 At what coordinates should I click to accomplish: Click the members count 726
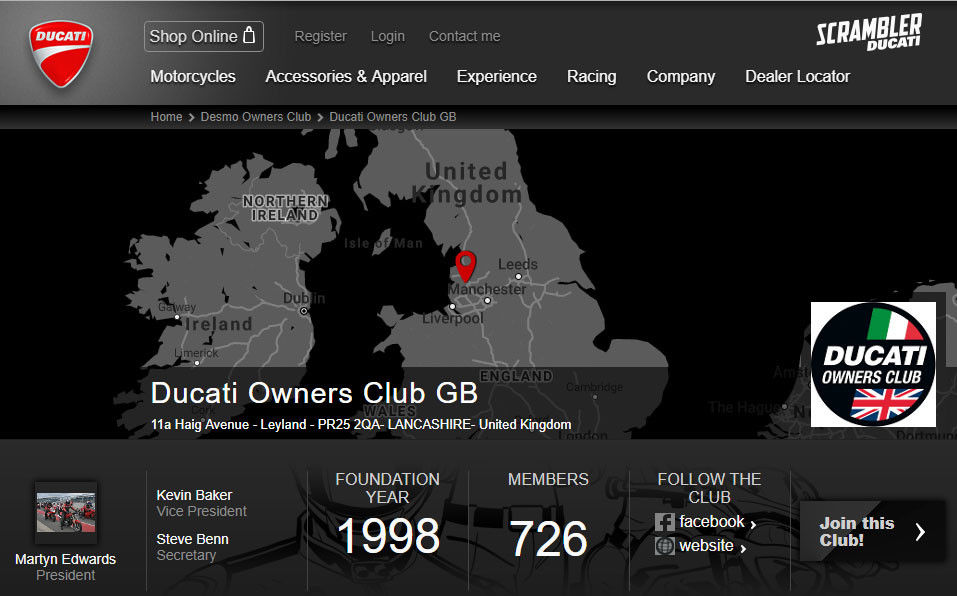click(548, 539)
